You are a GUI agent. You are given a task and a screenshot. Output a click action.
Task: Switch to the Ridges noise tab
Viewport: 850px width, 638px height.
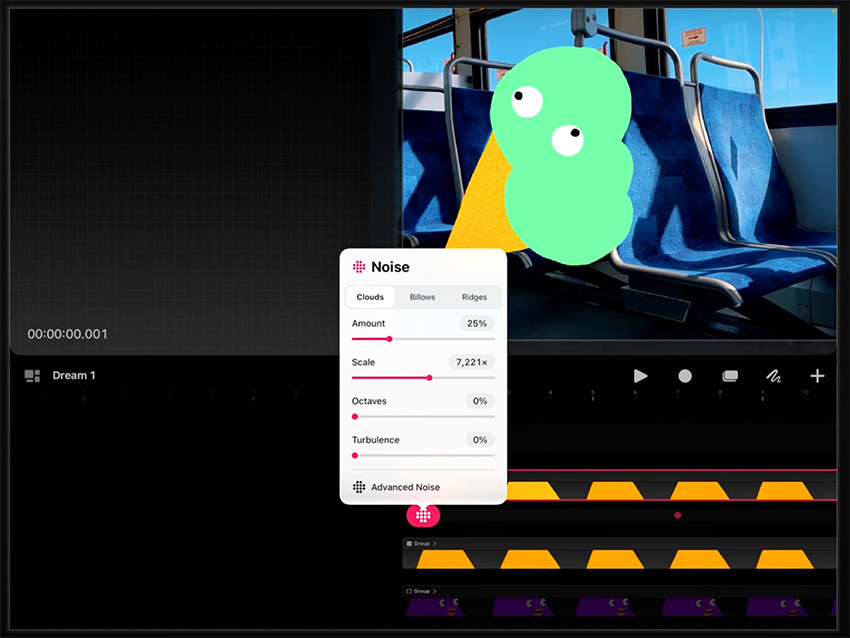coord(474,297)
